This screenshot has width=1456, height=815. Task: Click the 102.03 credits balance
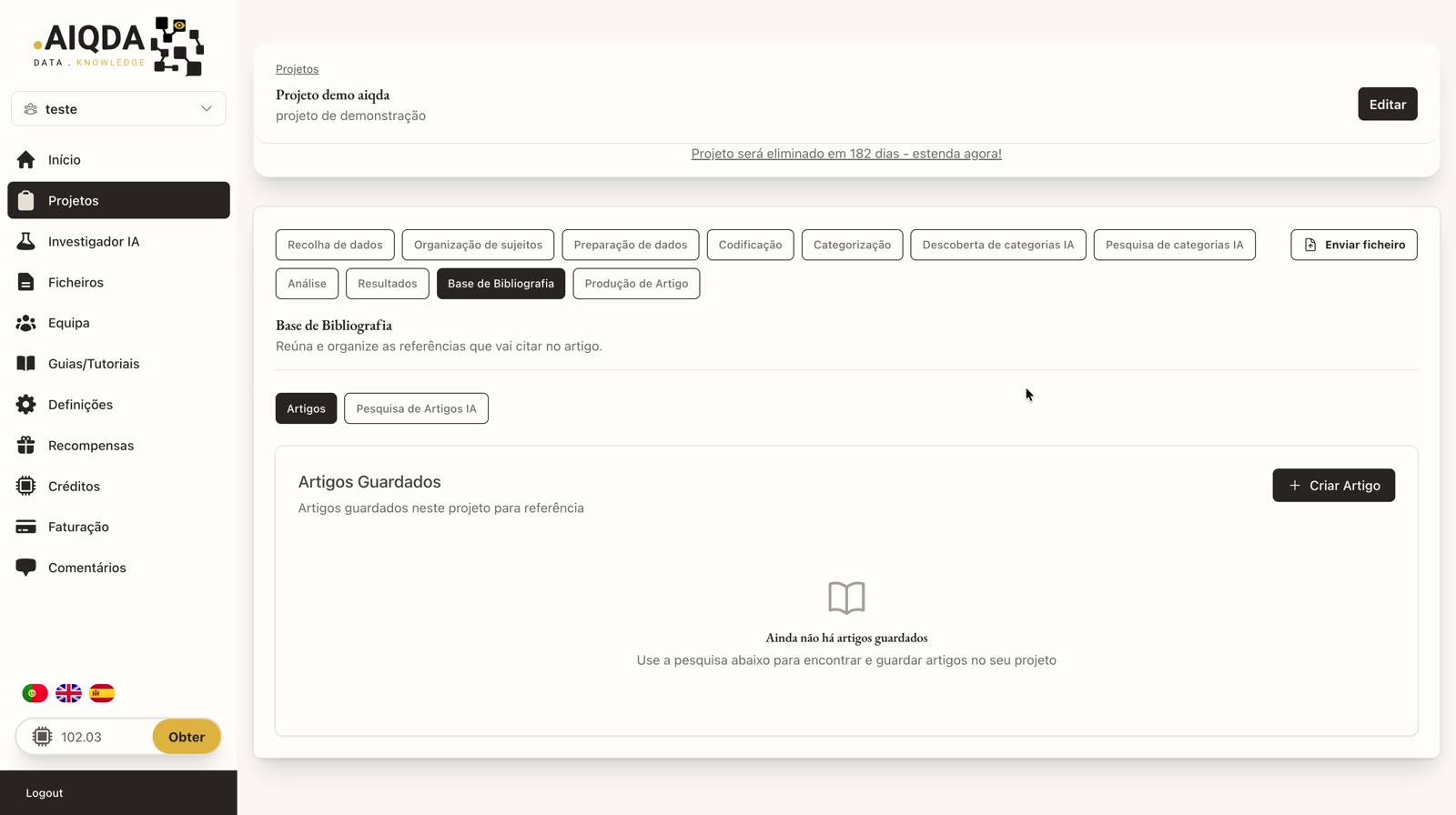pyautogui.click(x=81, y=737)
